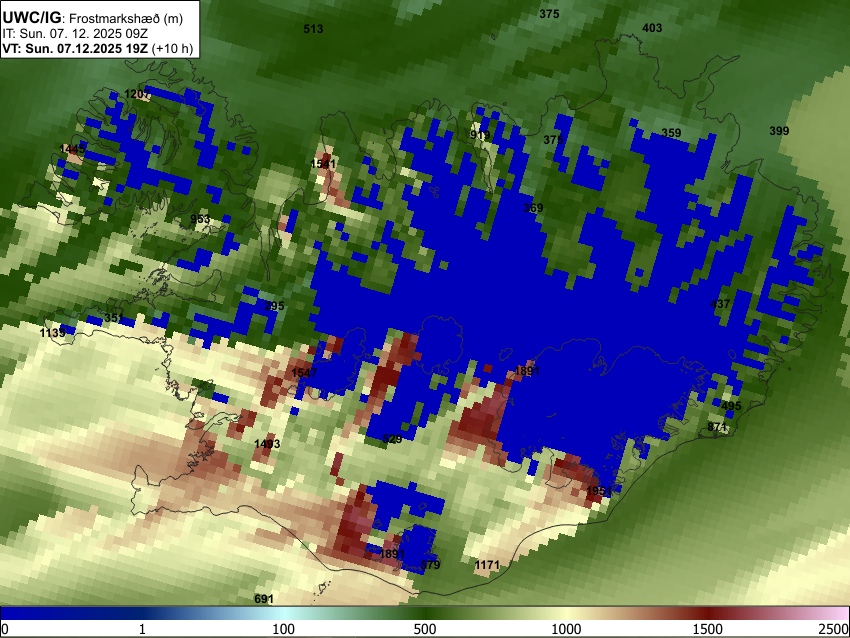Click the 100 label on color scale

[x=283, y=629]
